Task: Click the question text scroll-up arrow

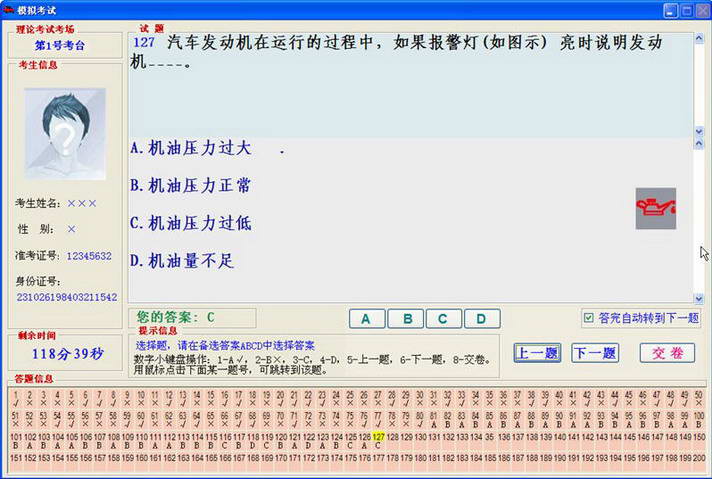Action: click(699, 39)
